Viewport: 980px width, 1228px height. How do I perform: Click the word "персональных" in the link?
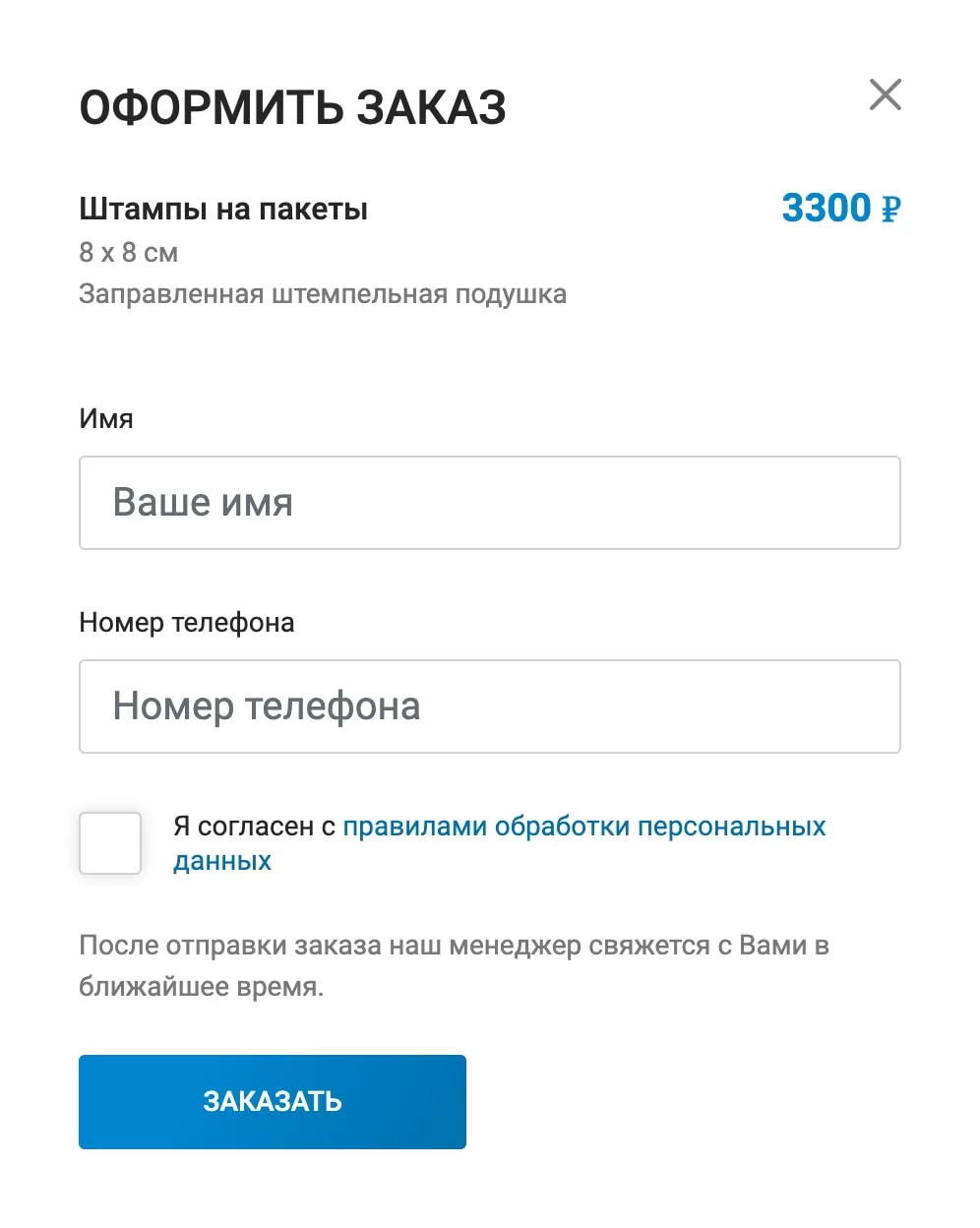tap(731, 827)
